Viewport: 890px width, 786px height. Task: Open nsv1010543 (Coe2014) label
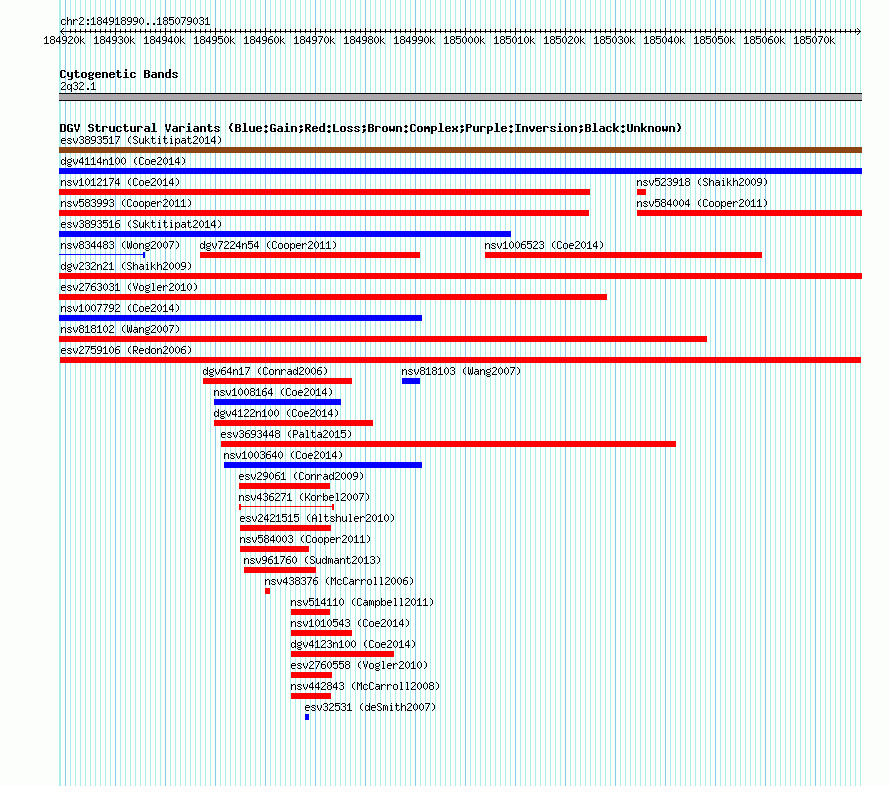tap(350, 623)
